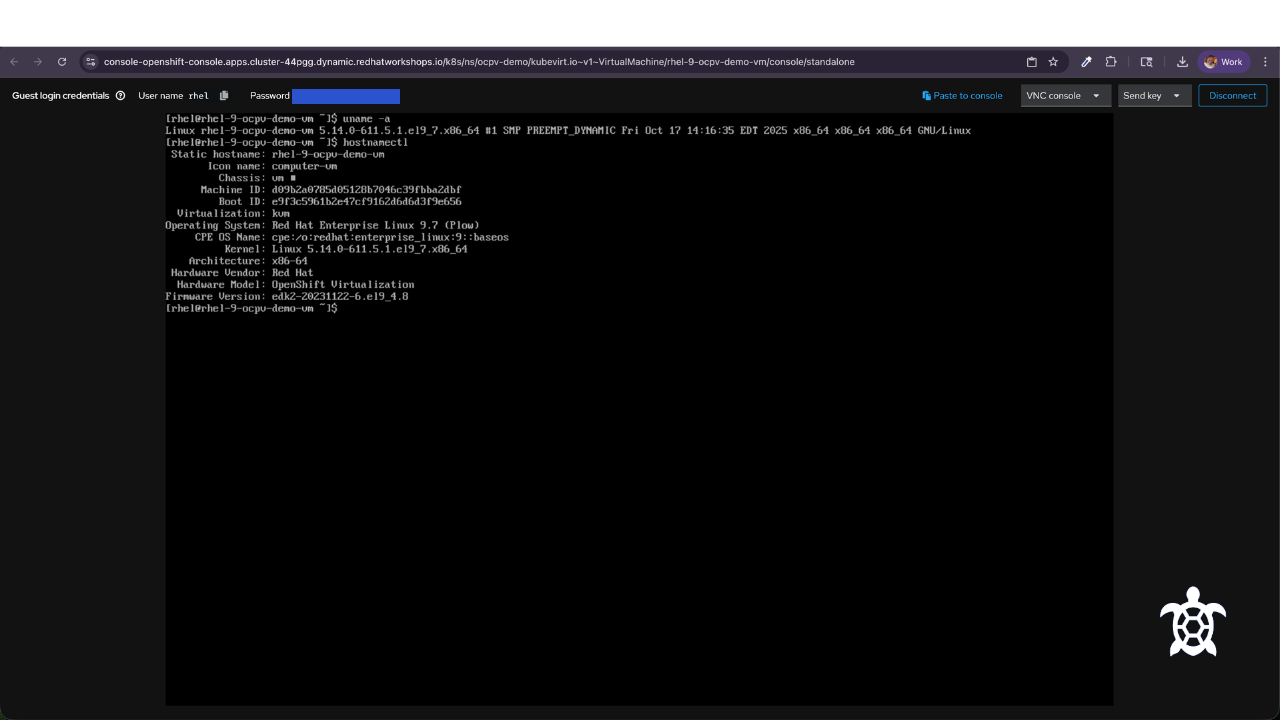The image size is (1280, 720).
Task: Click the 'Icon name: computer-vm' line
Action: tap(272, 166)
